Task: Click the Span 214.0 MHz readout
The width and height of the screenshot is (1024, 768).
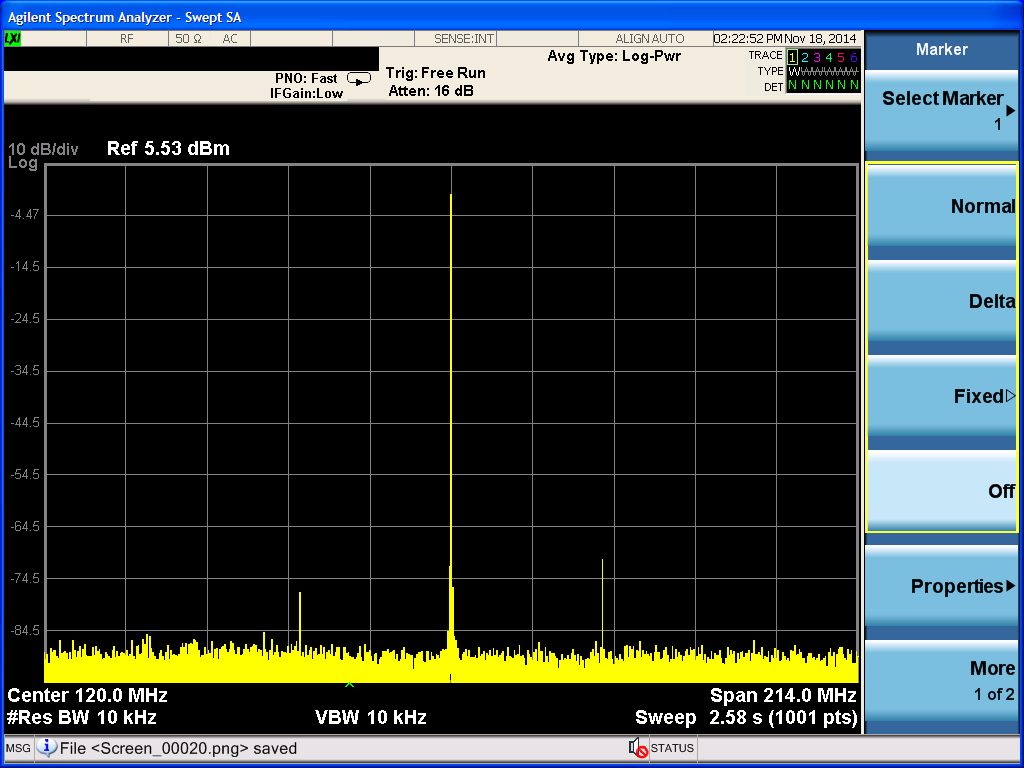Action: (x=783, y=695)
